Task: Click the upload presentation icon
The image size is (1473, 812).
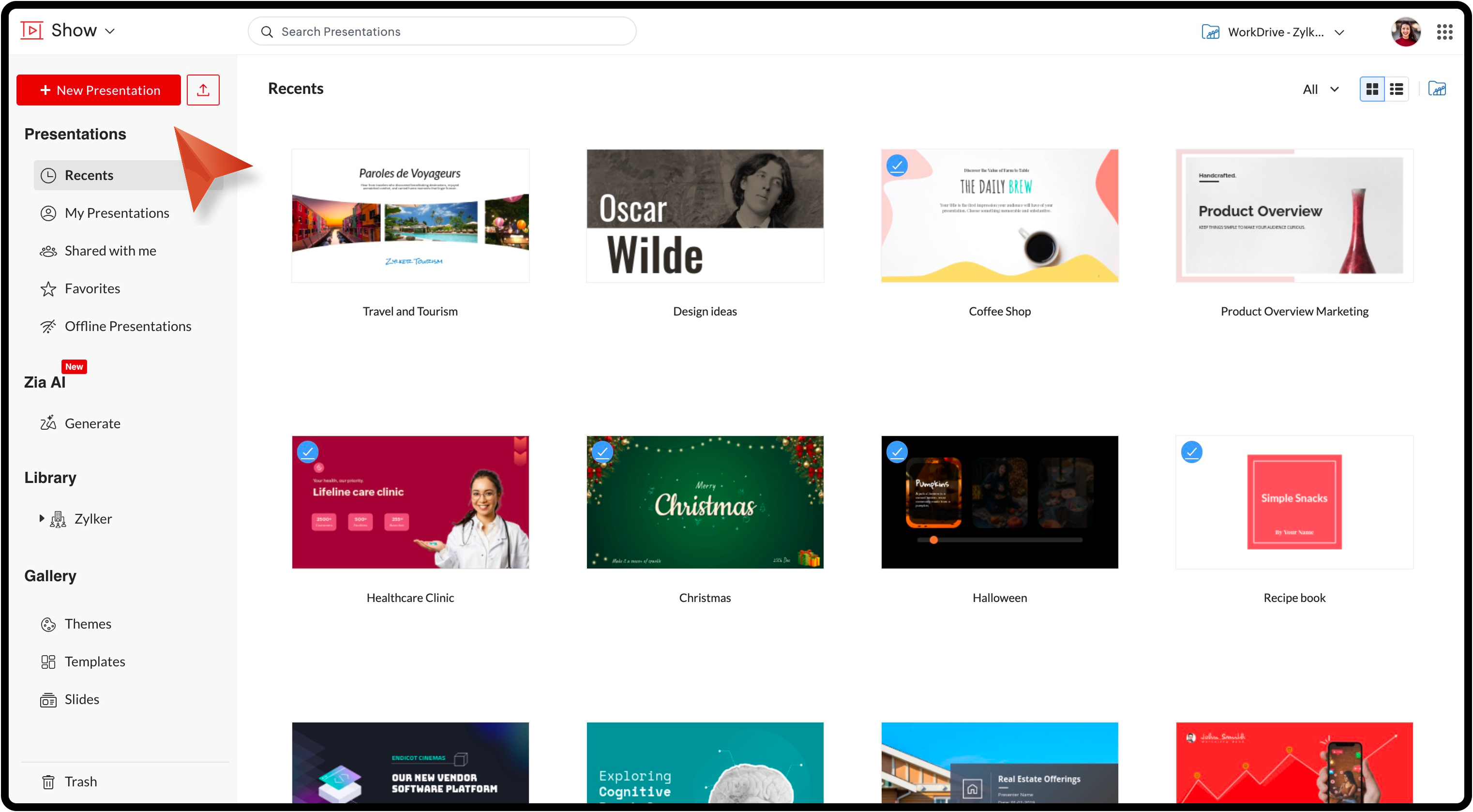Action: [x=203, y=90]
